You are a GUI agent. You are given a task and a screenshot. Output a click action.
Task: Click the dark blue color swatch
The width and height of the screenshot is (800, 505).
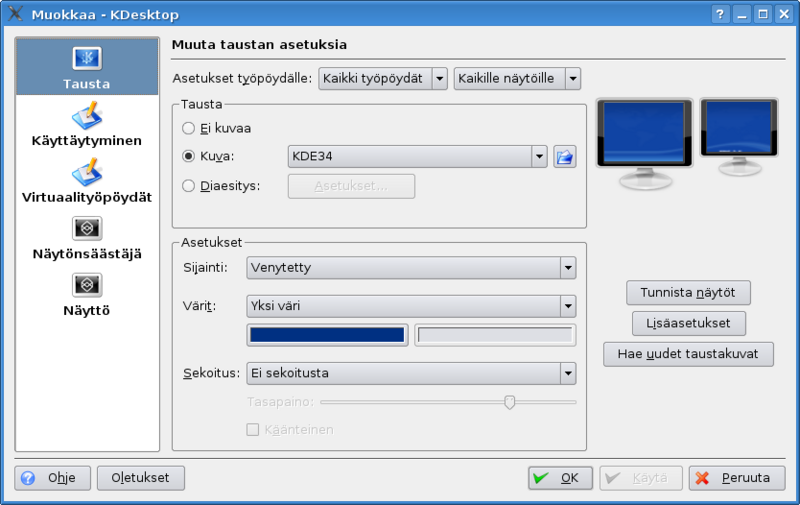[x=327, y=336]
